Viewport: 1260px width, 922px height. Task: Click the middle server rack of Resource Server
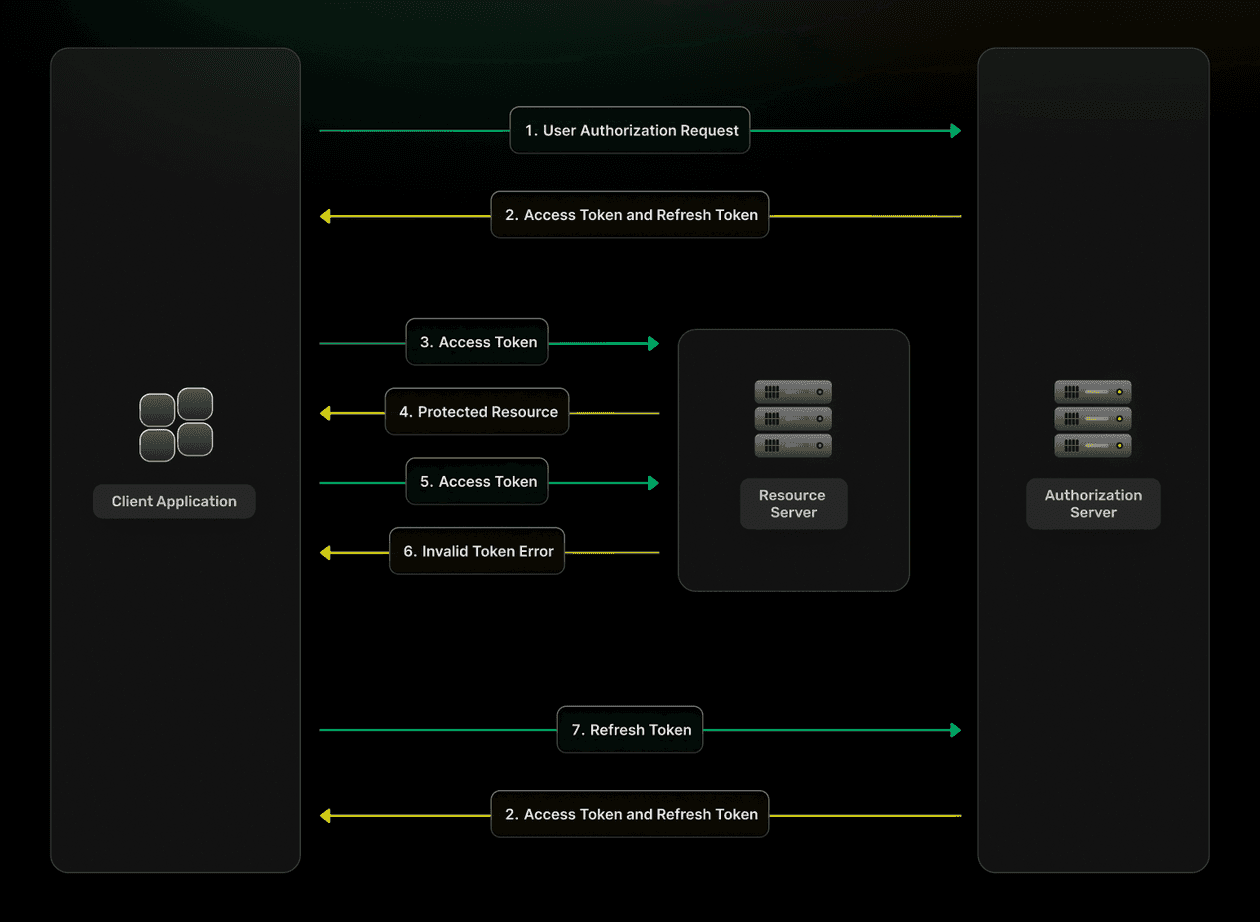pyautogui.click(x=793, y=418)
